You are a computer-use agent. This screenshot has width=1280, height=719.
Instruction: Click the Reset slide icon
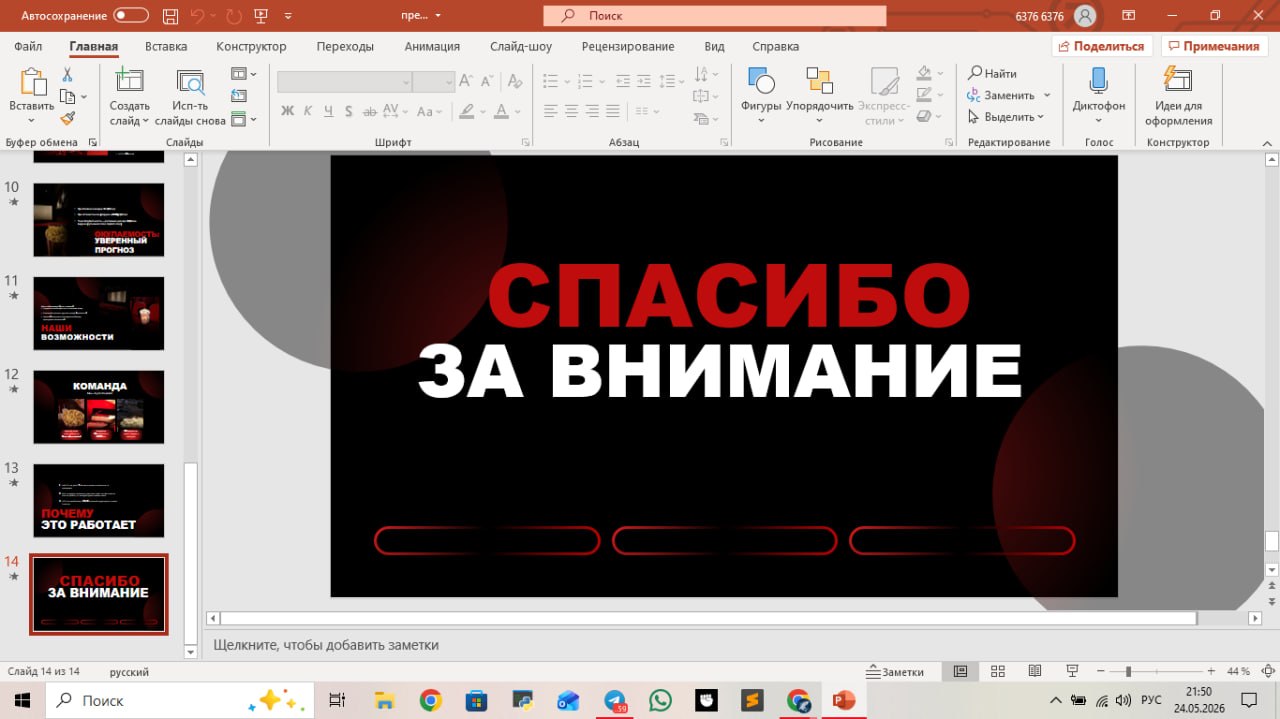click(x=239, y=96)
